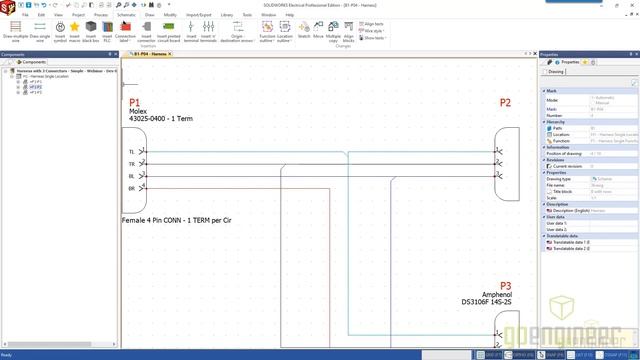Collapse the Mark section in Properties
This screenshot has width=640, height=360.
(x=544, y=91)
